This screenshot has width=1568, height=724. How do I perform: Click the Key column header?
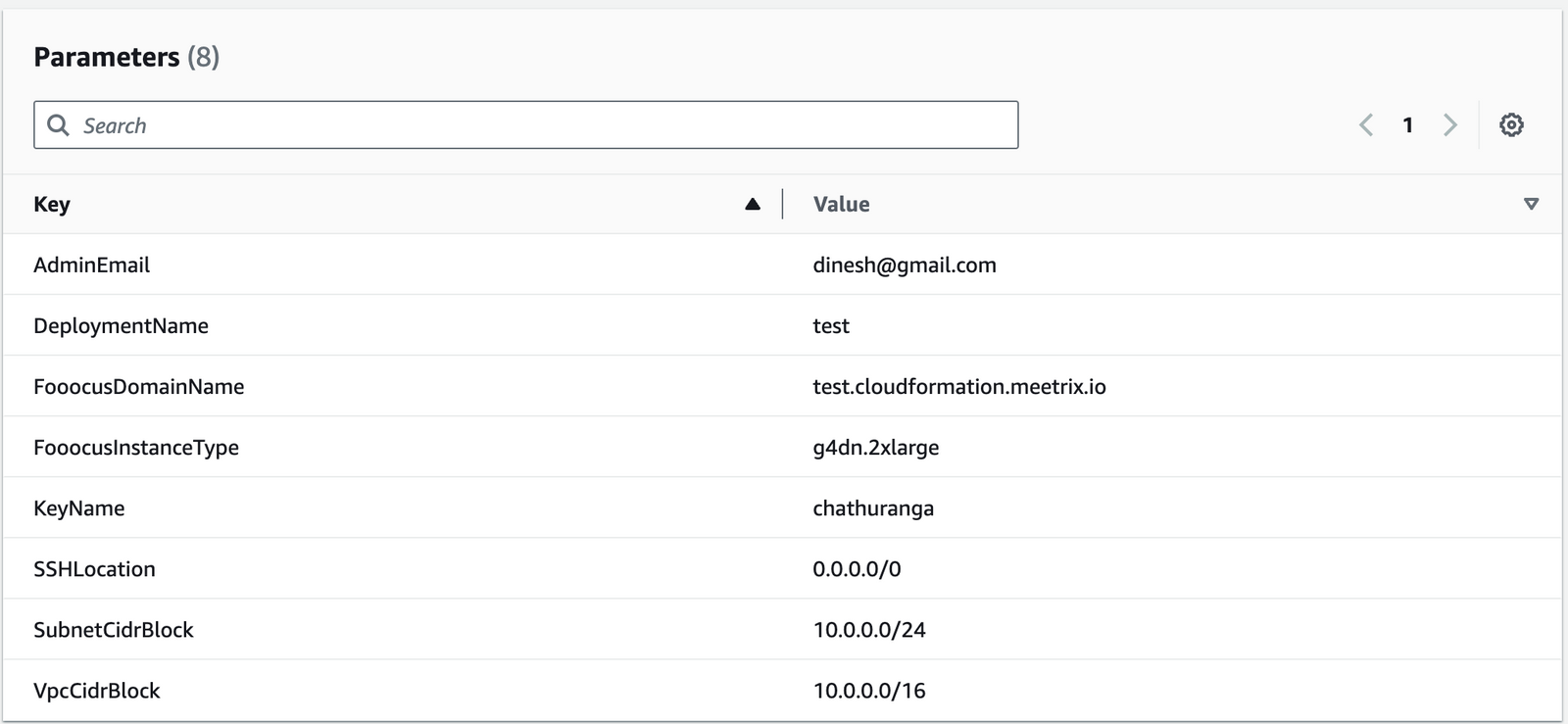point(52,204)
